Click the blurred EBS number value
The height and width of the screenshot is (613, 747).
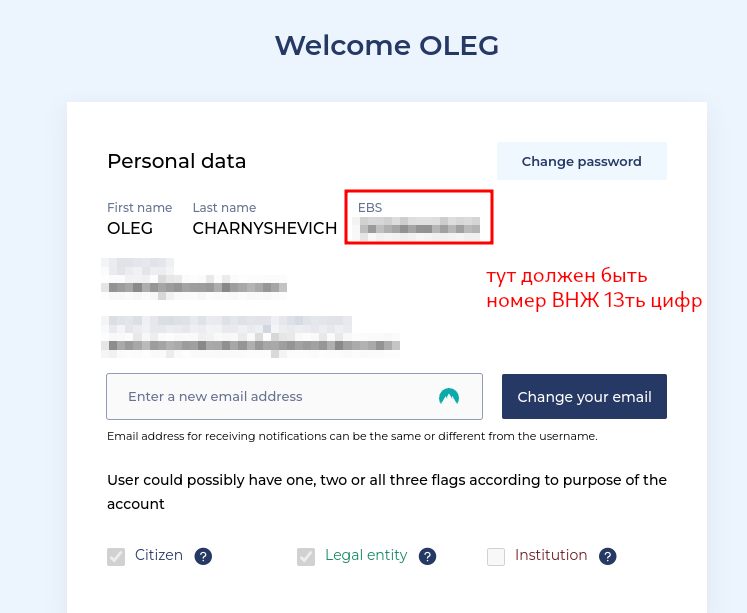(x=420, y=229)
